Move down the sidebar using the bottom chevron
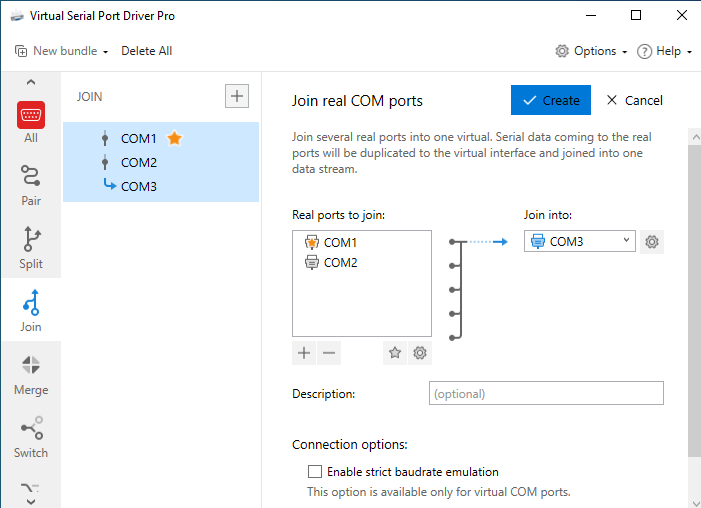Image resolution: width=701 pixels, height=508 pixels. 31,502
